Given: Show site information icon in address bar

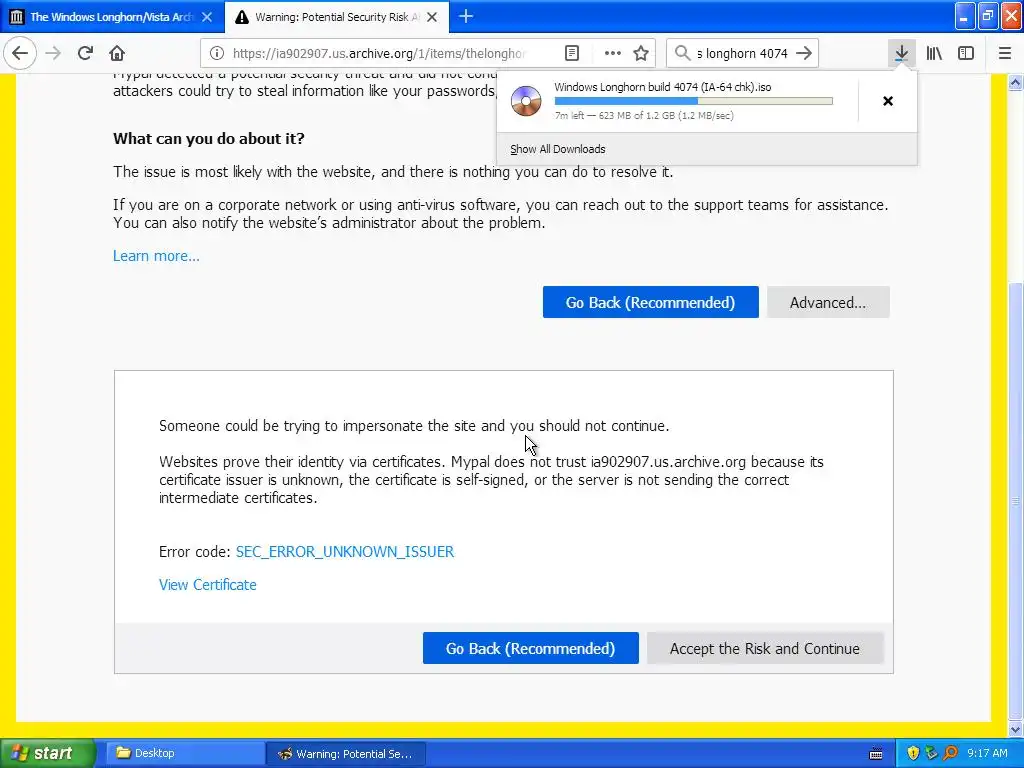Looking at the screenshot, I should pyautogui.click(x=217, y=53).
